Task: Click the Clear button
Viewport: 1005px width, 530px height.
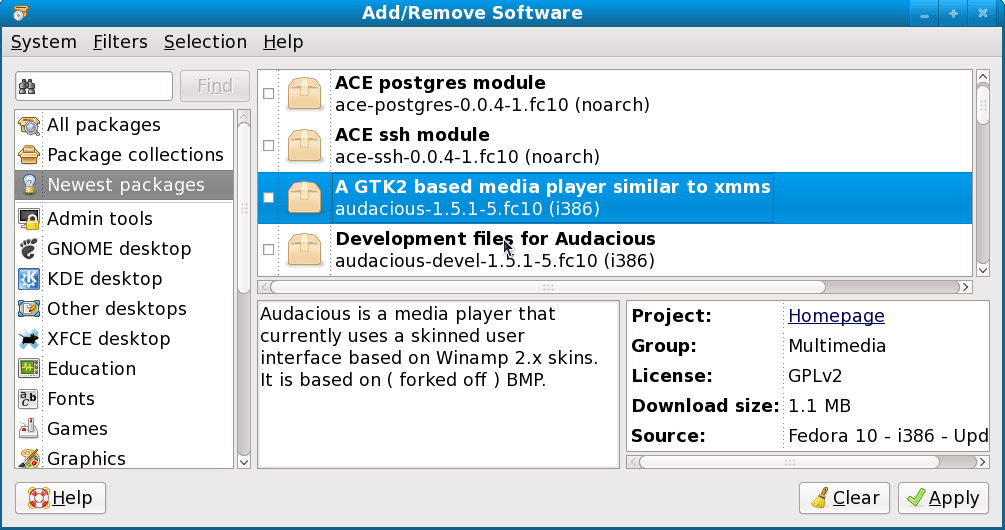Action: tap(844, 498)
